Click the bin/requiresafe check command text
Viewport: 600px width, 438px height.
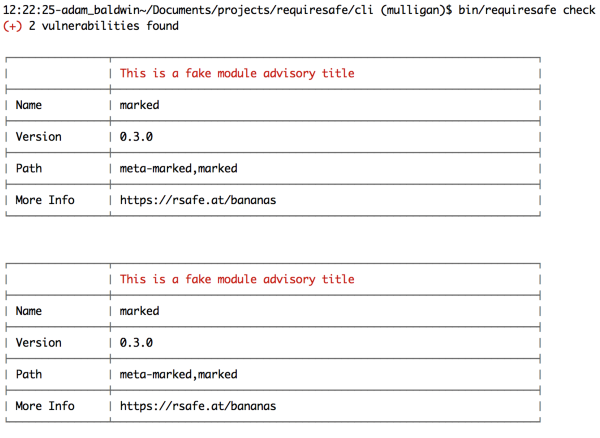pos(527,10)
